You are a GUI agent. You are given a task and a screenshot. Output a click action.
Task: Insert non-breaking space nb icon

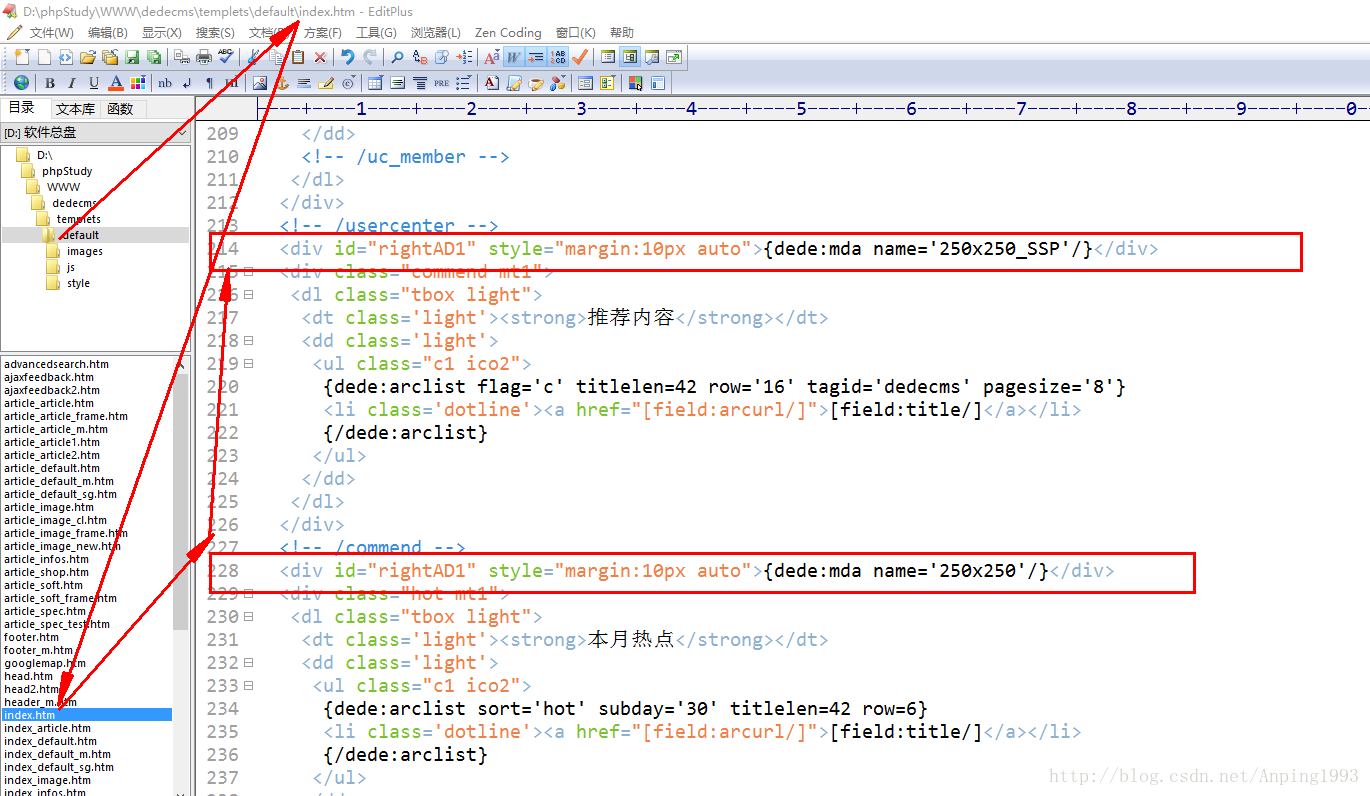click(165, 83)
